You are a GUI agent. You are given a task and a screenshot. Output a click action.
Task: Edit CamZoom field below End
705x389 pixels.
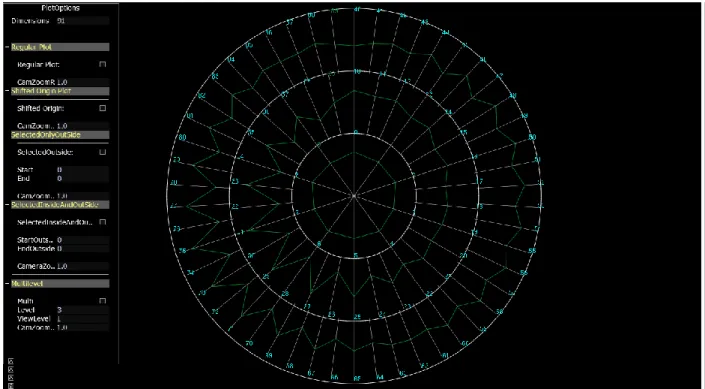click(x=83, y=196)
